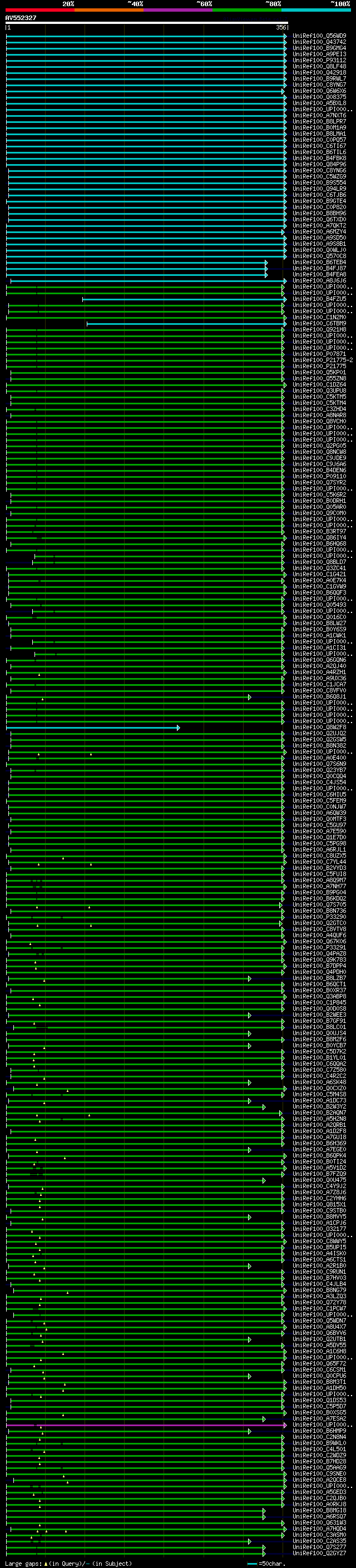Select label UniRef100_Q631W3
Viewport: 356px width, 1568px height.
(x=319, y=1522)
